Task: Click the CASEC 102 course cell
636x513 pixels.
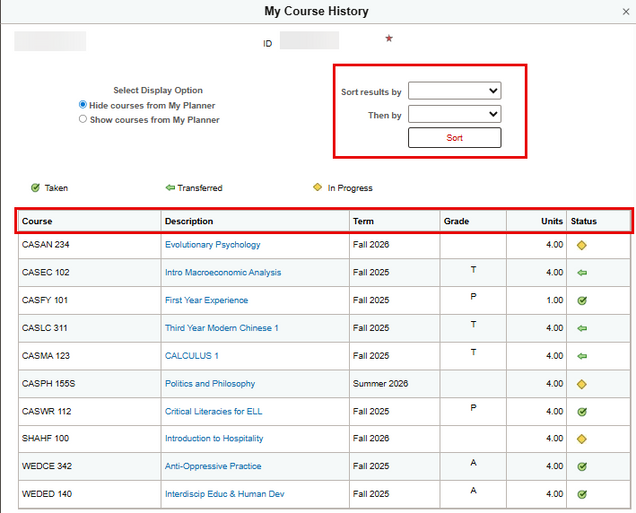Action: [x=89, y=273]
